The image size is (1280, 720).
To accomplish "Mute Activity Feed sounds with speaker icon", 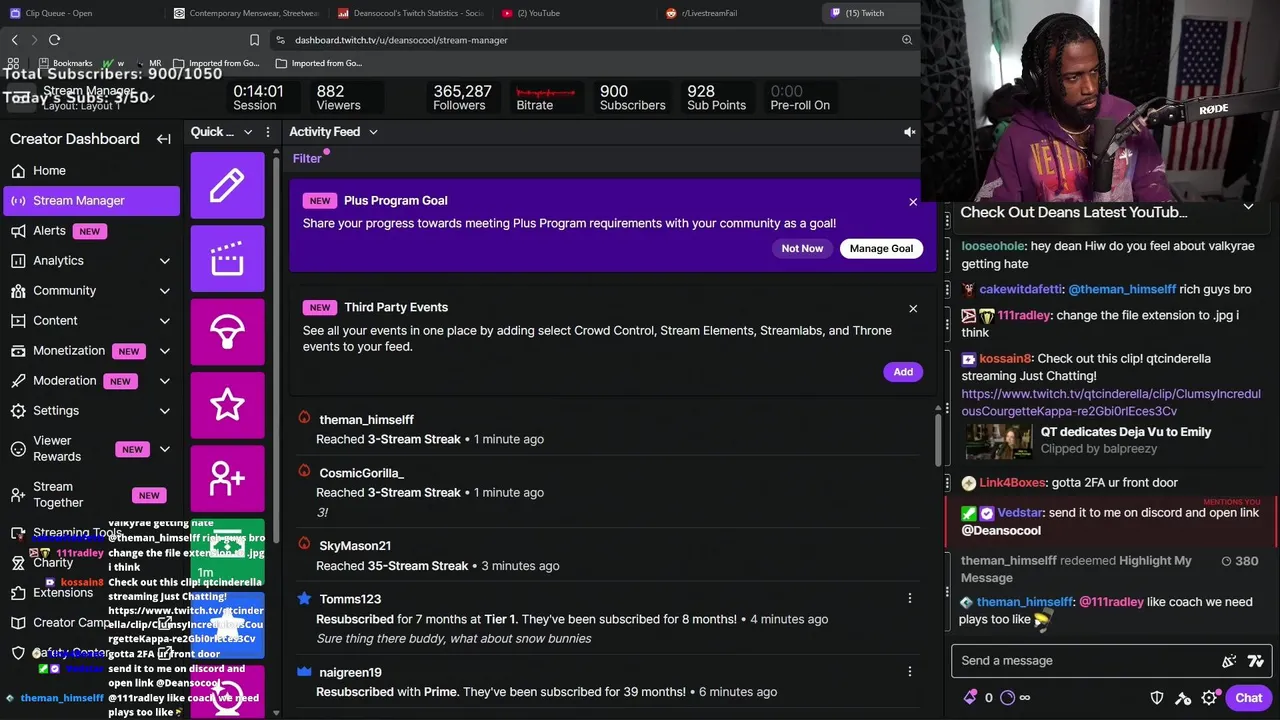I will click(909, 132).
